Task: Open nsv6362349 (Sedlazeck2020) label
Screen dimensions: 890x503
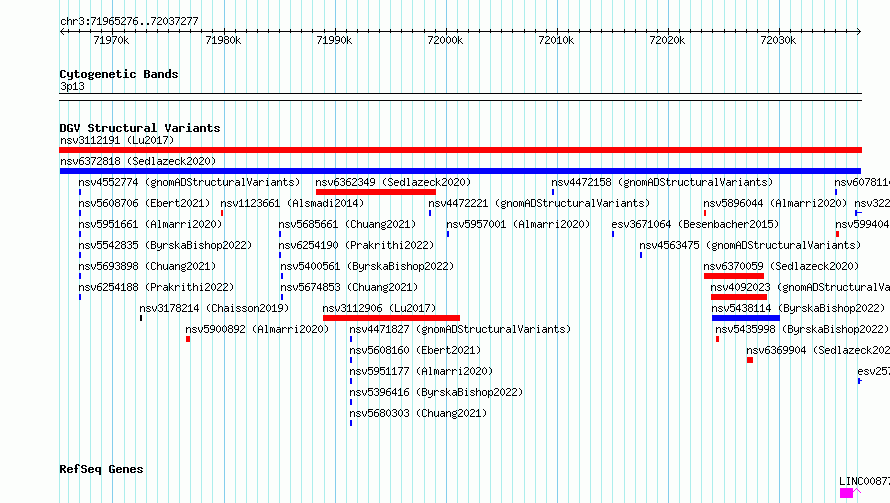Action: (393, 182)
